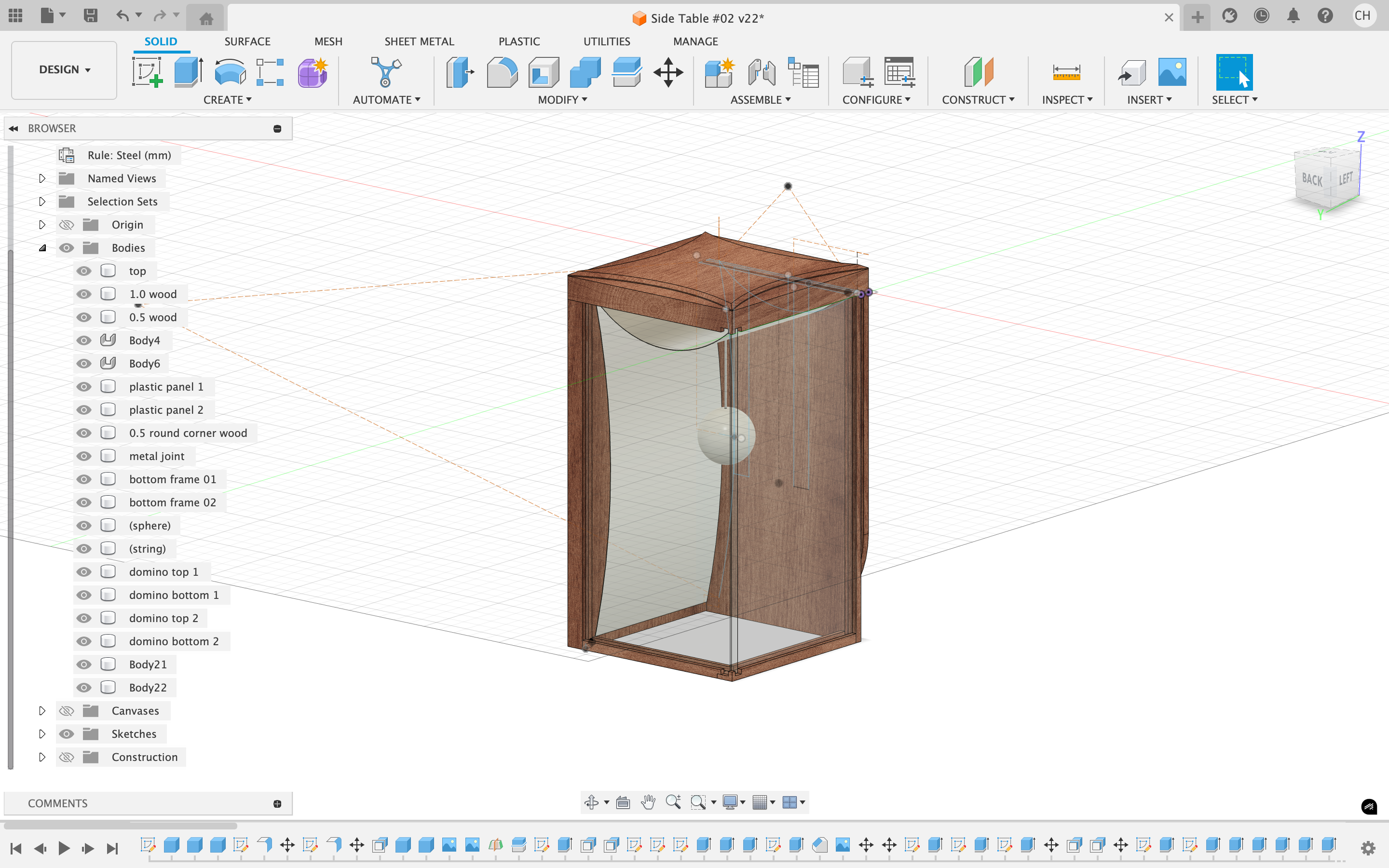Image resolution: width=1389 pixels, height=868 pixels.
Task: Click the BACK face of view cube
Action: coord(1312,178)
